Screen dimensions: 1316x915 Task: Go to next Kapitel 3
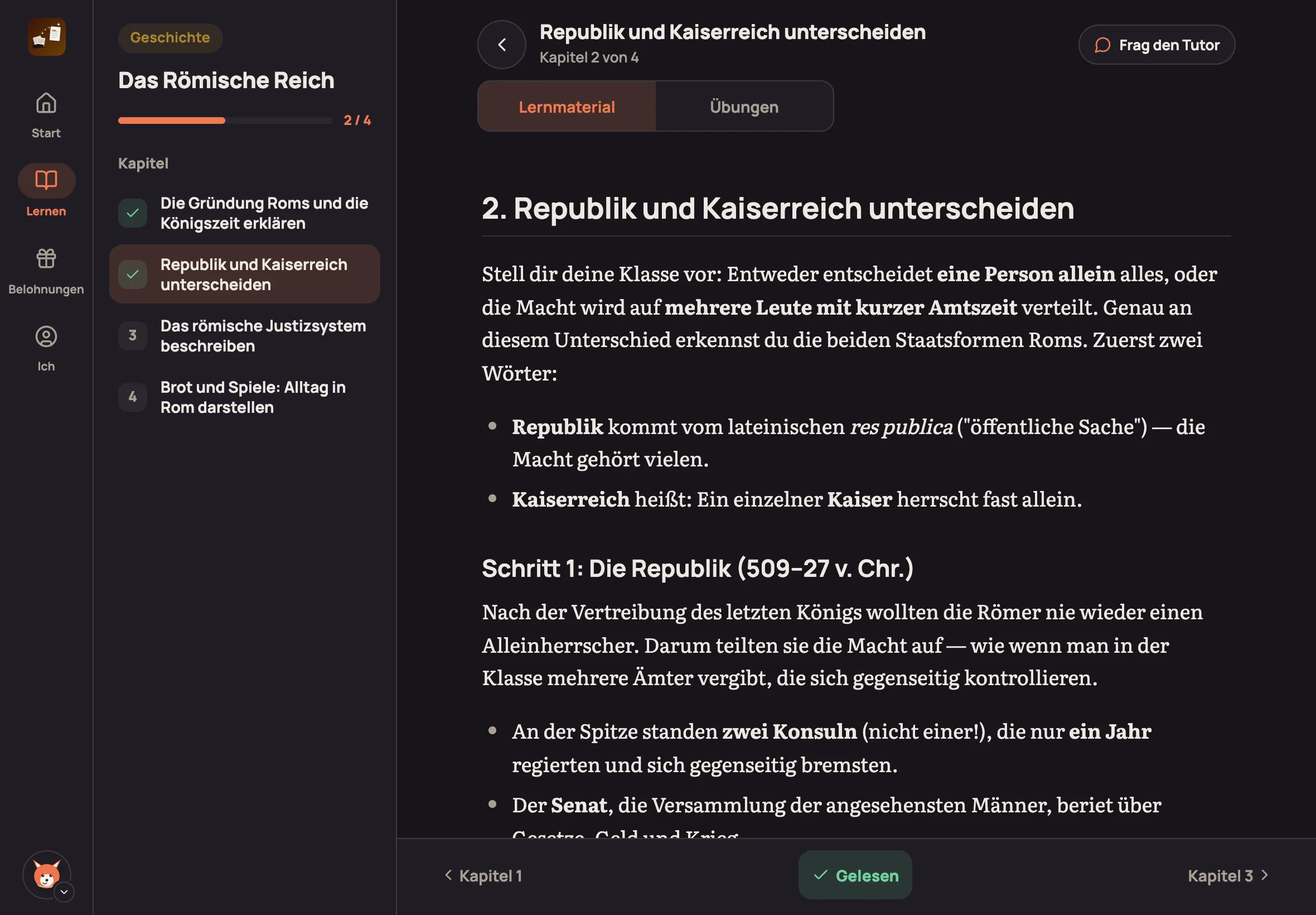(x=1228, y=875)
